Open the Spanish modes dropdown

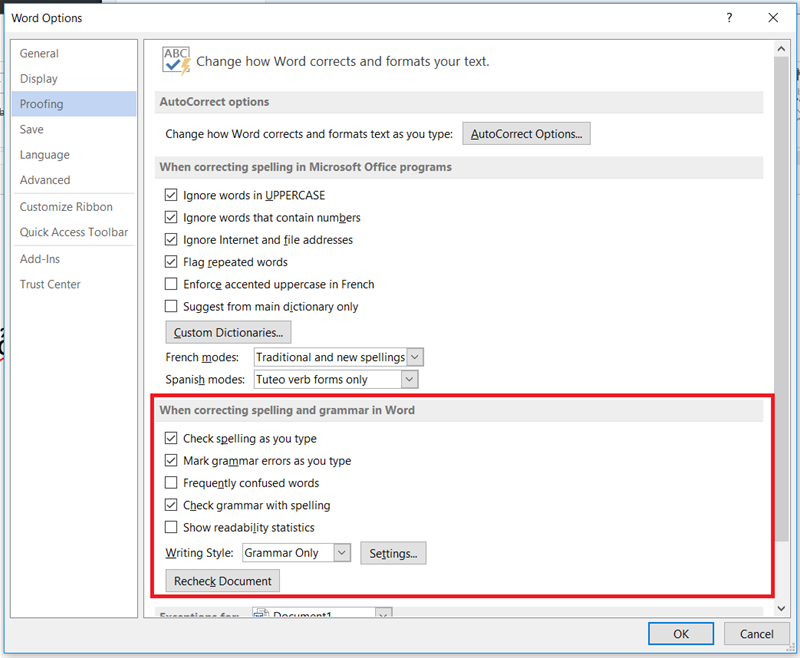tap(408, 380)
